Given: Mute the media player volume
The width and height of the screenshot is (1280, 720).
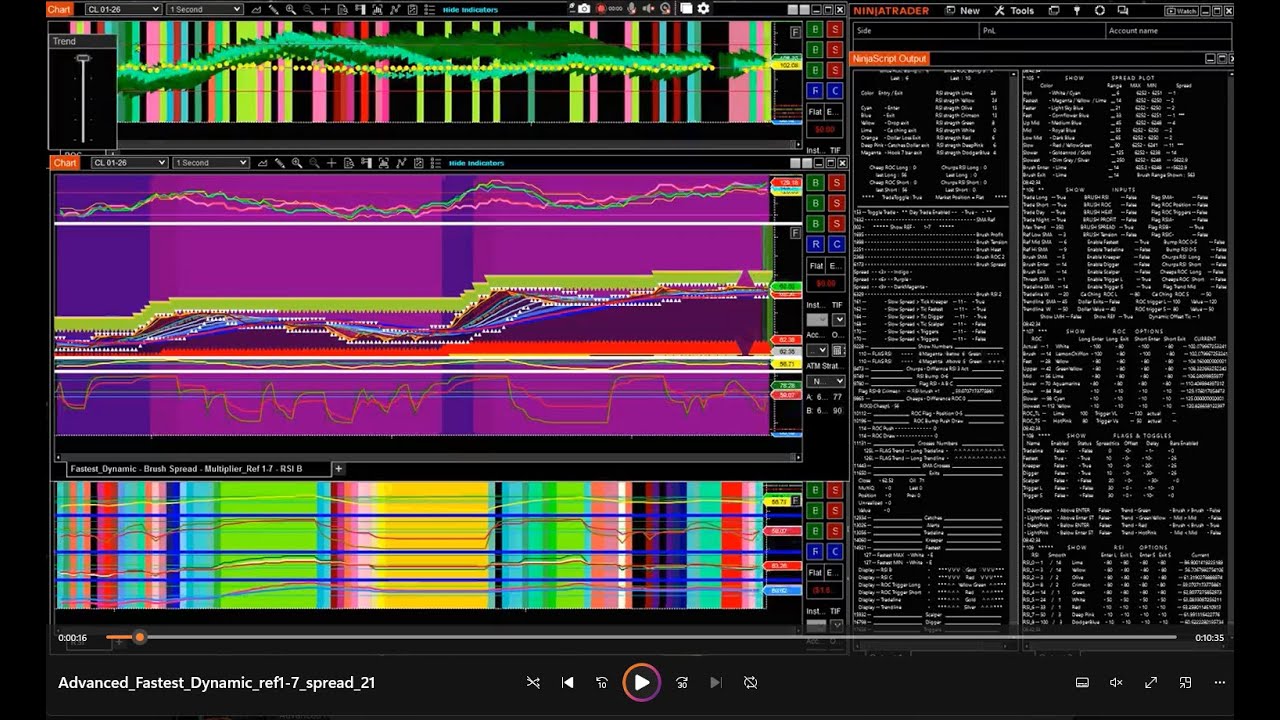Looking at the screenshot, I should pyautogui.click(x=1117, y=682).
